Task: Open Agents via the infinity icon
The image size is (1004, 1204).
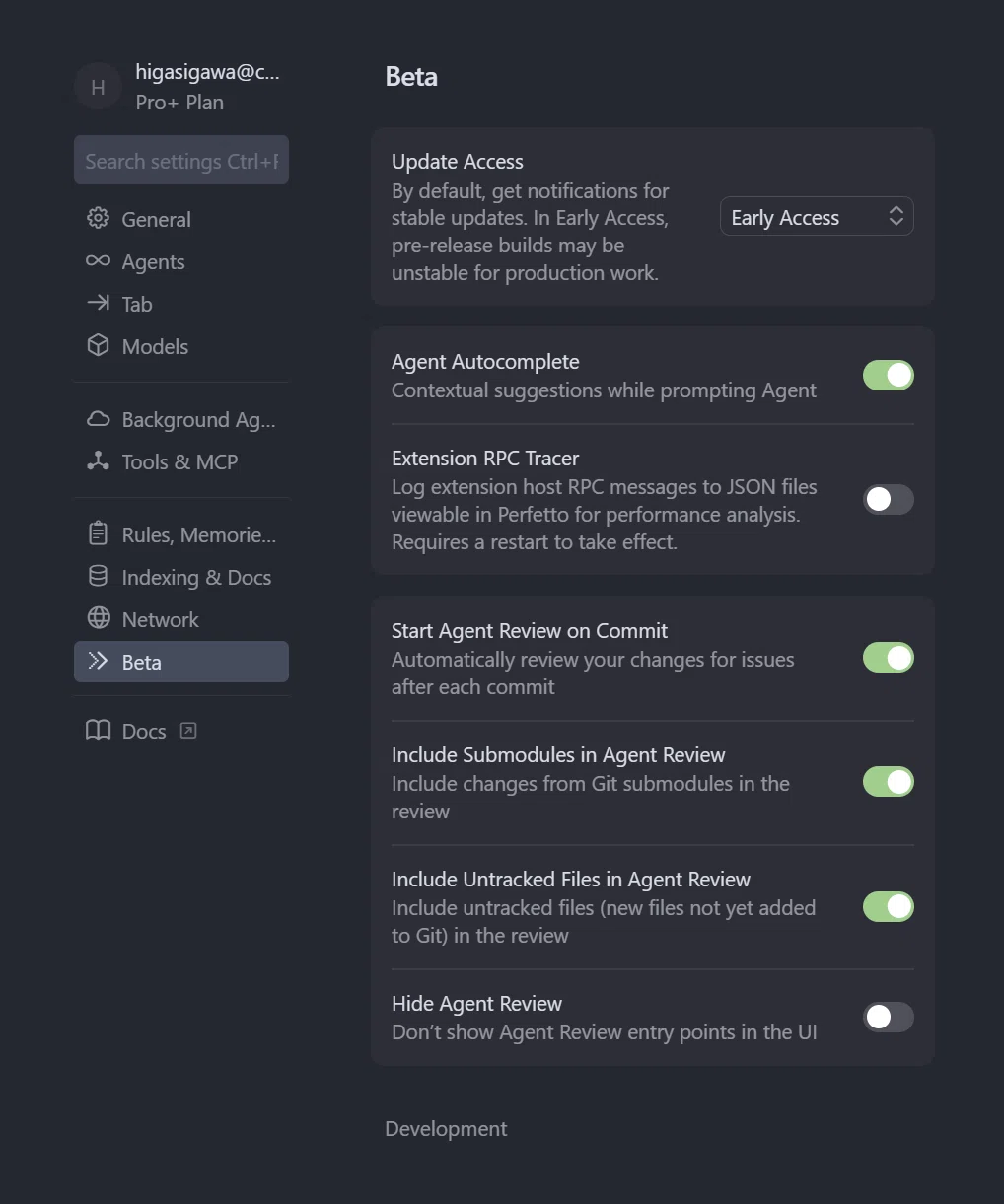Action: point(98,260)
